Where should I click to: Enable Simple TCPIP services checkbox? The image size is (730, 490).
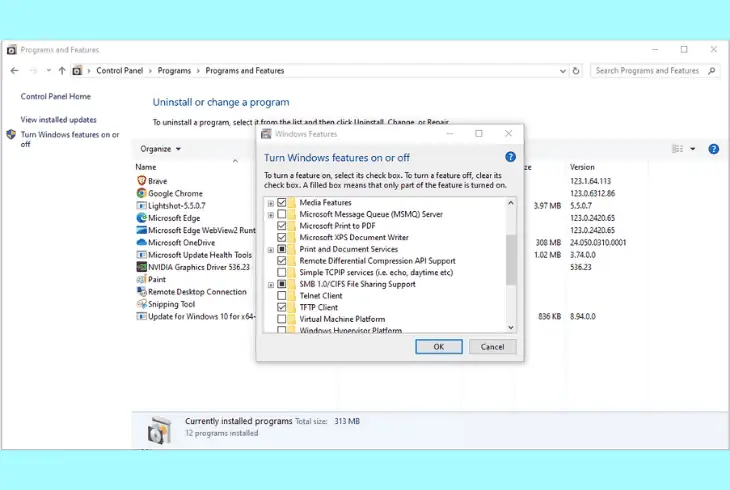coord(282,272)
